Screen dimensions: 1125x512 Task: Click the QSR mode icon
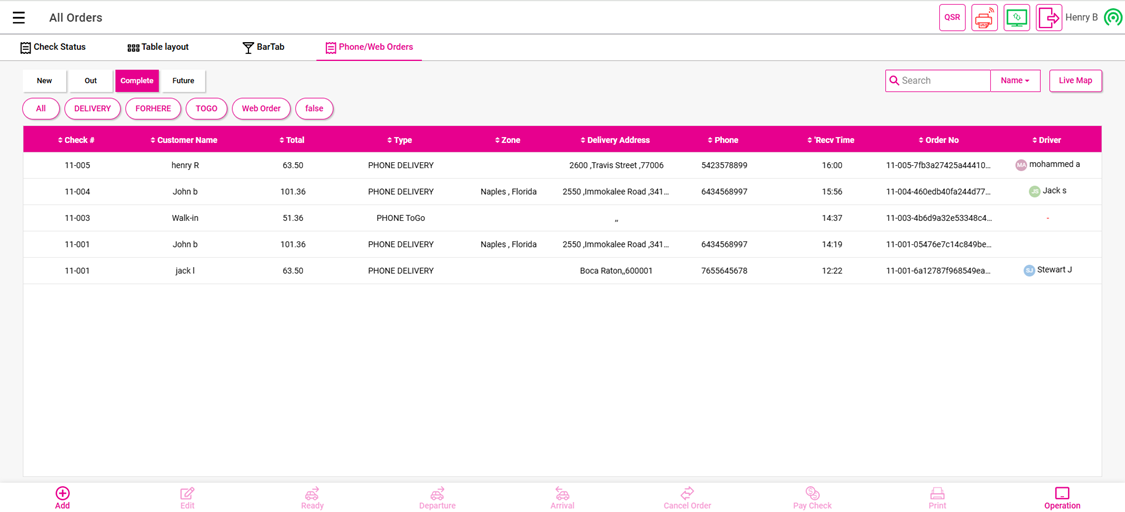point(952,18)
